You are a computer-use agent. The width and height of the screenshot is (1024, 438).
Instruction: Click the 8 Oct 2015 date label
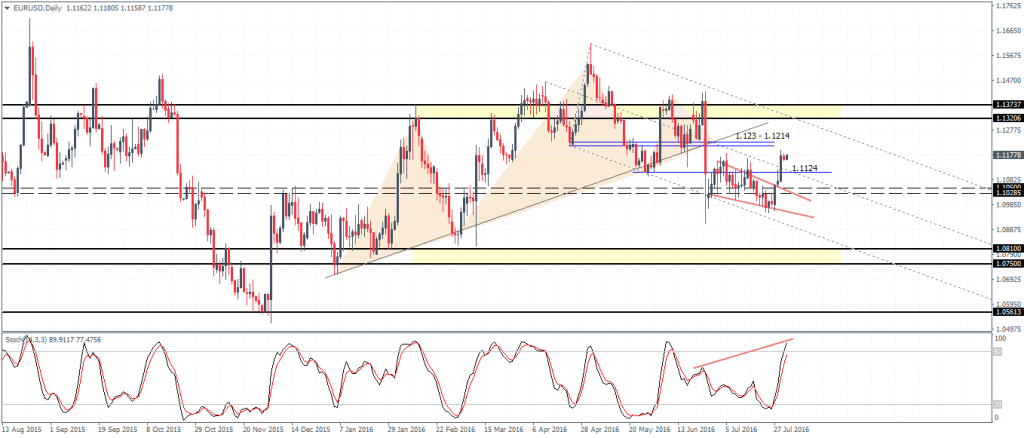point(165,430)
